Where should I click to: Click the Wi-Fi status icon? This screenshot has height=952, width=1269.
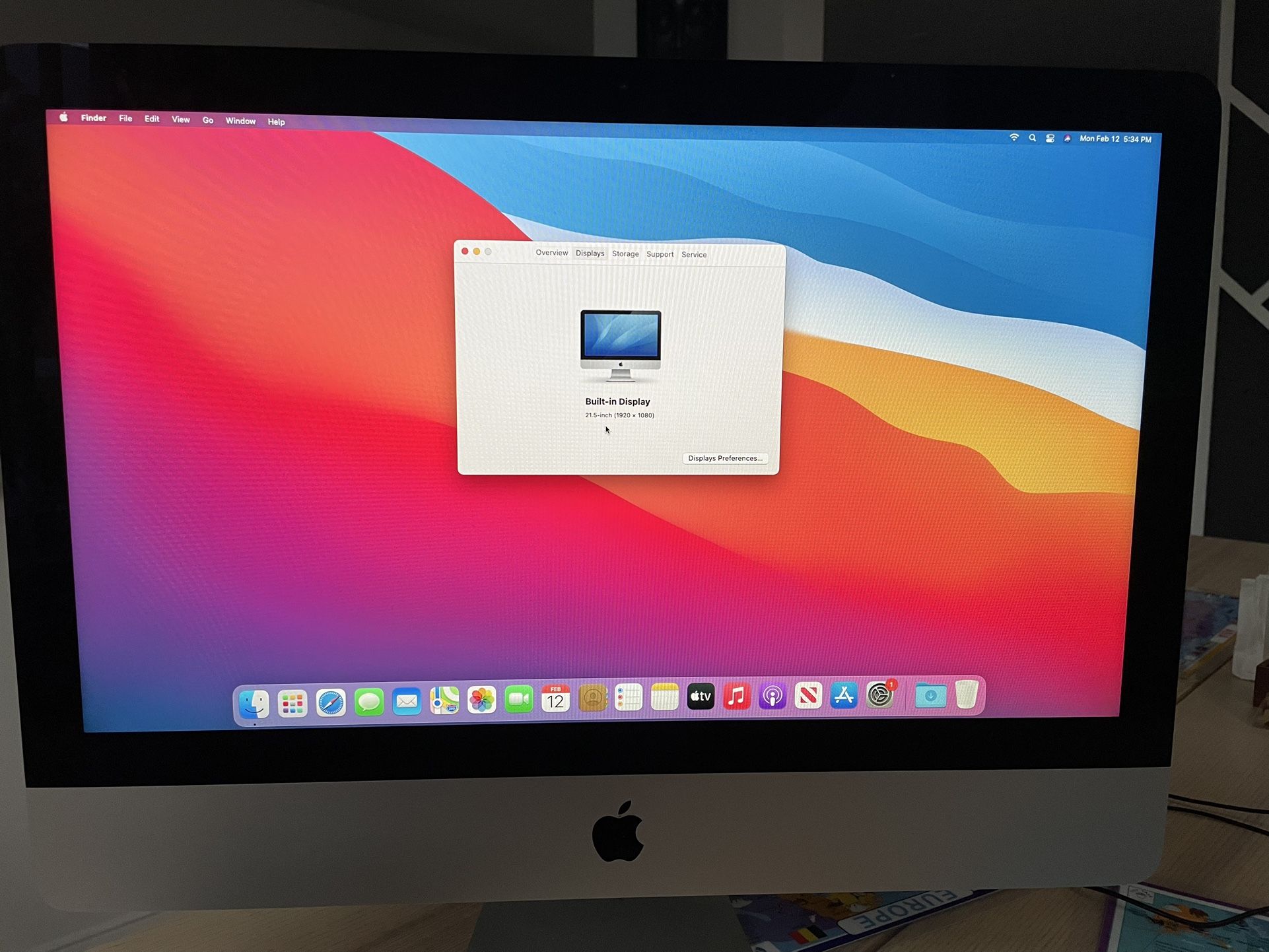[x=1014, y=137]
